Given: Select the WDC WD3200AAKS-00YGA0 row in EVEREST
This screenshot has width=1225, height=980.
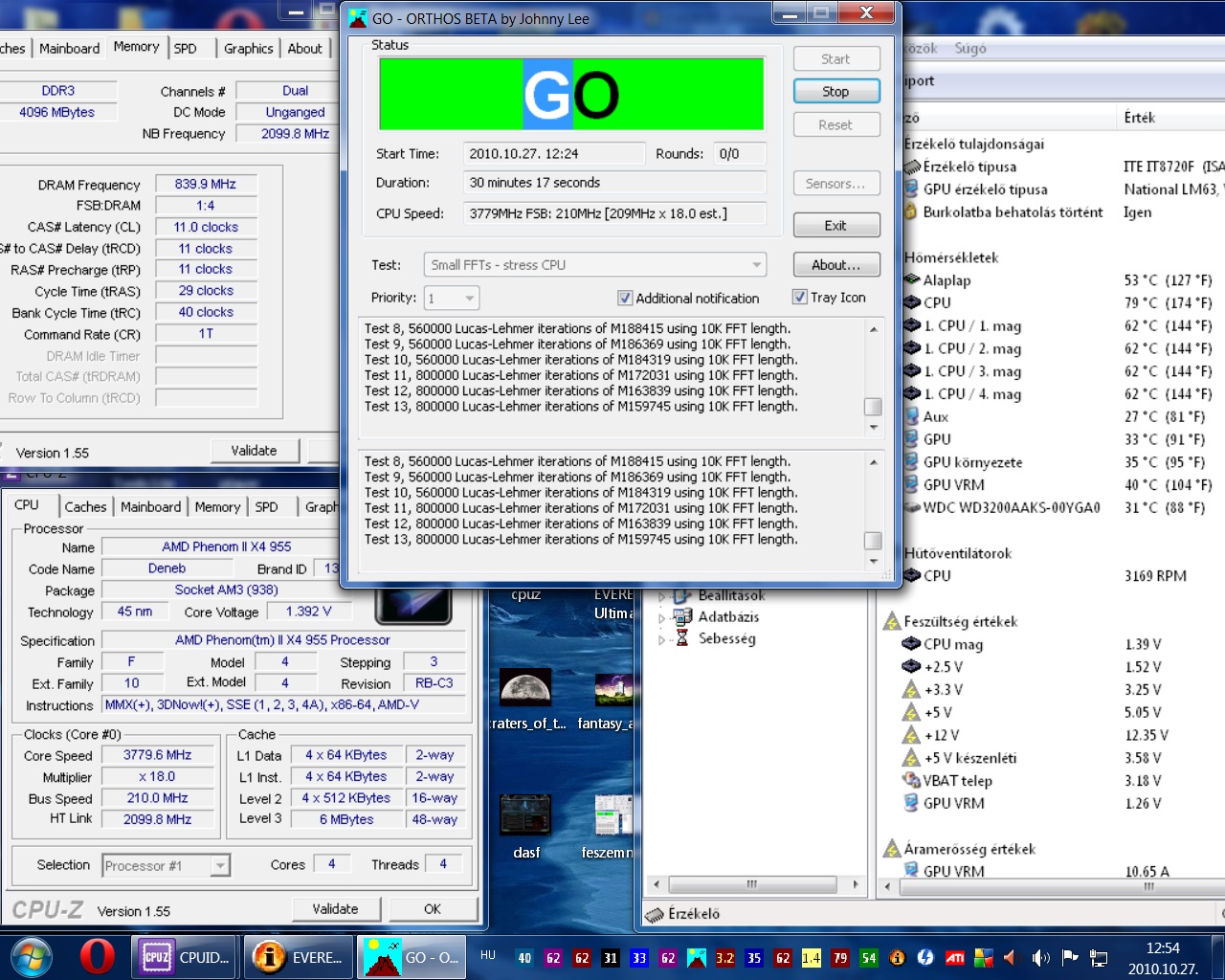Looking at the screenshot, I should click(1062, 507).
